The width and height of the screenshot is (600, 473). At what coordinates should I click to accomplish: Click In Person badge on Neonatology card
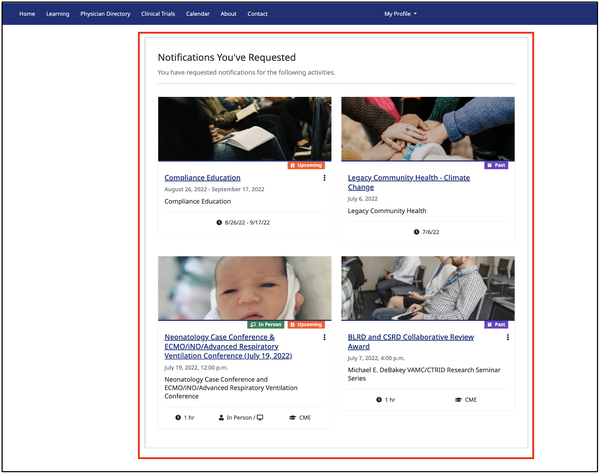click(x=266, y=325)
